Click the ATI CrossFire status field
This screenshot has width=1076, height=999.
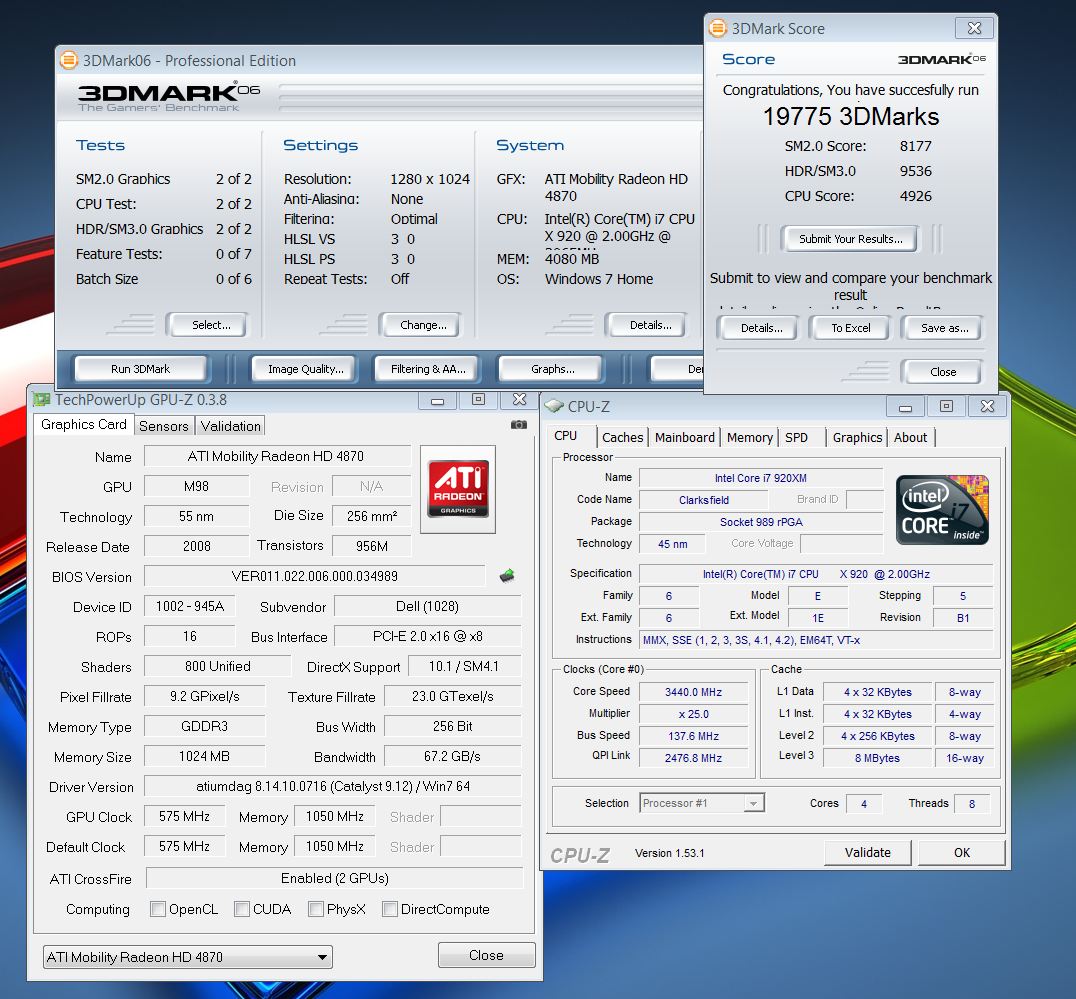tap(334, 878)
